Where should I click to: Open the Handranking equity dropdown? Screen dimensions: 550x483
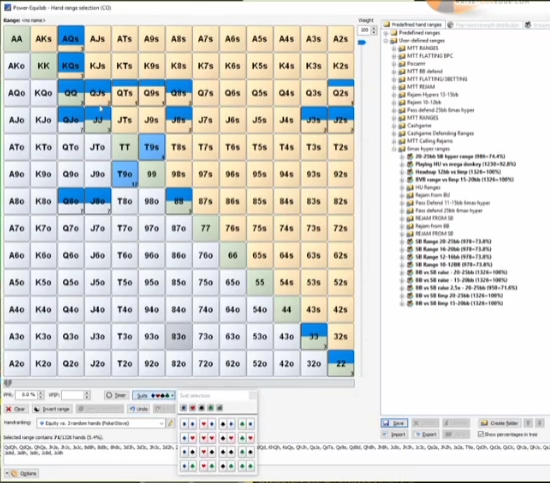pyautogui.click(x=101, y=423)
